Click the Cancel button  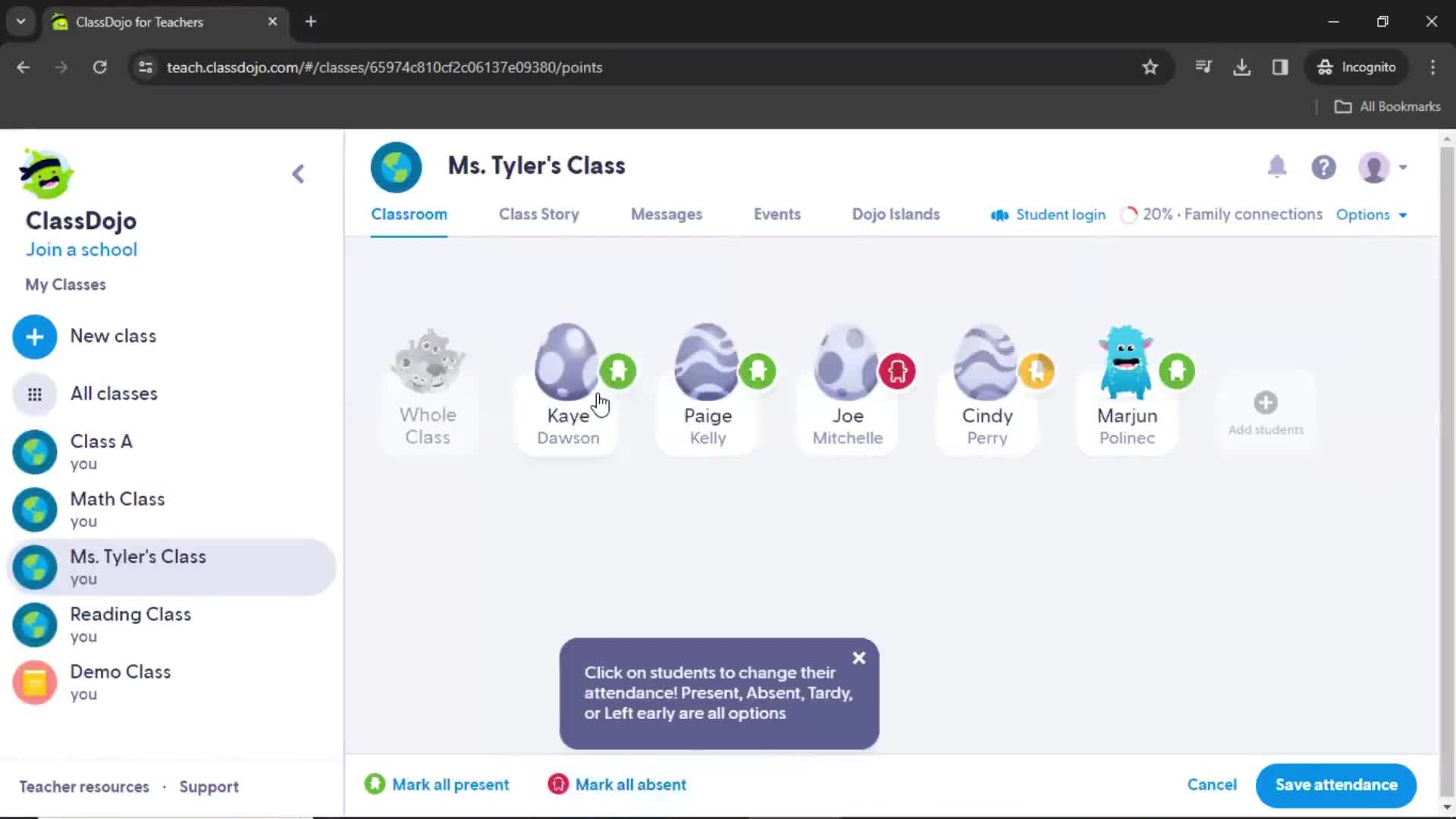coord(1212,785)
